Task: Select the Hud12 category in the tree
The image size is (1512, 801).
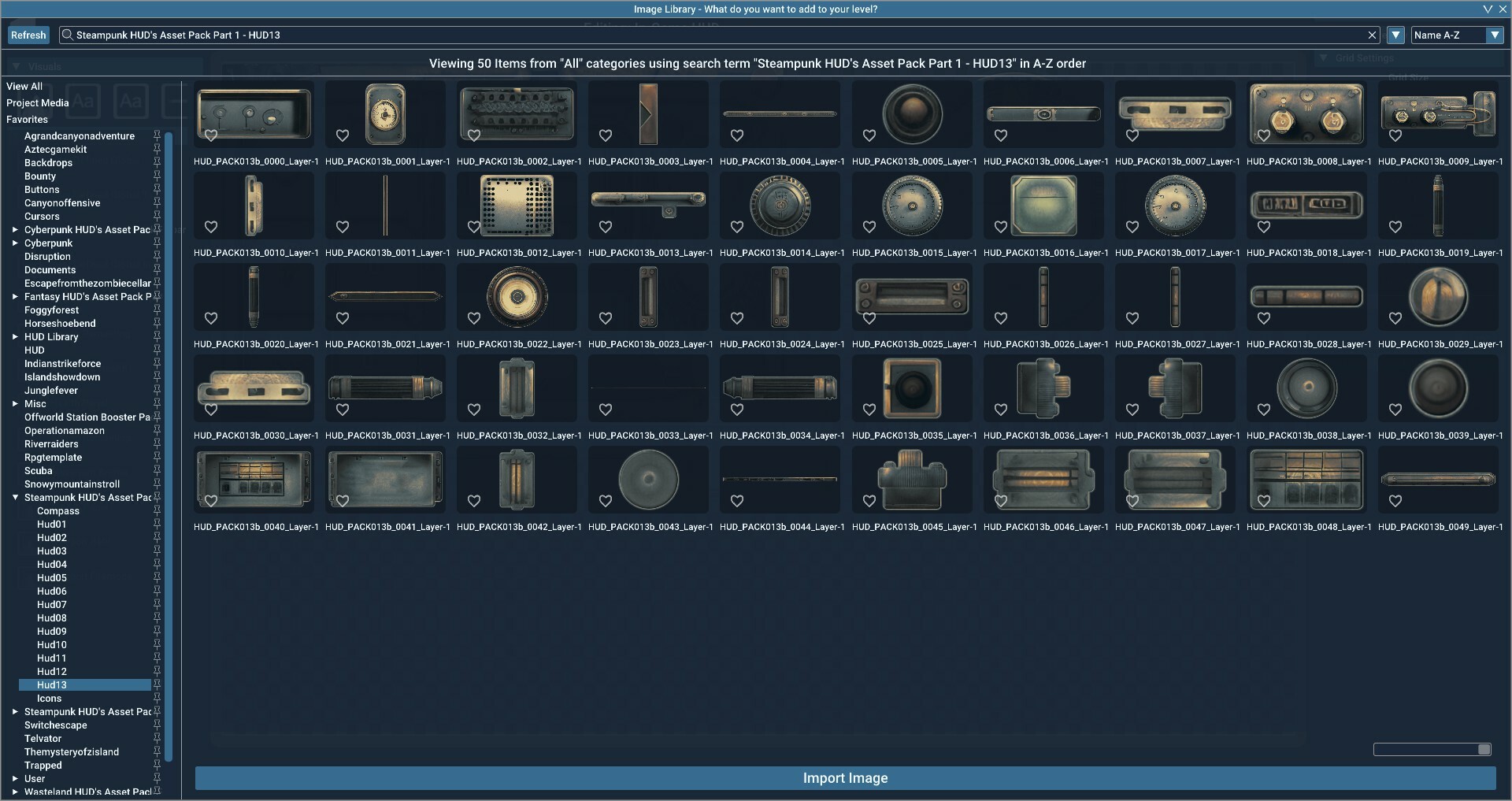Action: pyautogui.click(x=52, y=671)
